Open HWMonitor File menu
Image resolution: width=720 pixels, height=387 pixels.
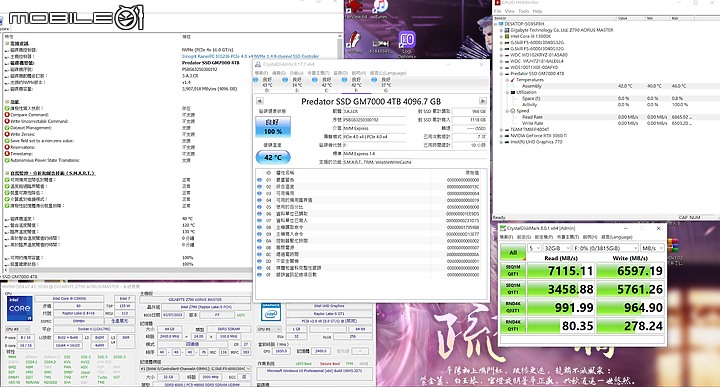497,11
